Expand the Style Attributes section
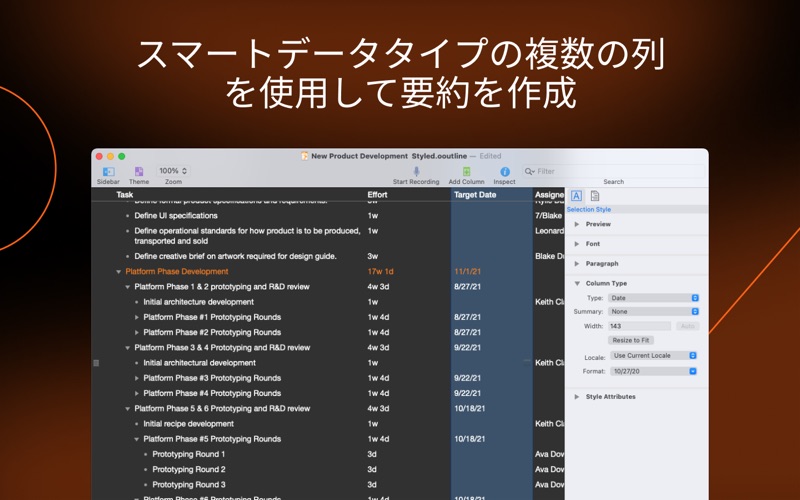The width and height of the screenshot is (800, 500). tap(577, 396)
